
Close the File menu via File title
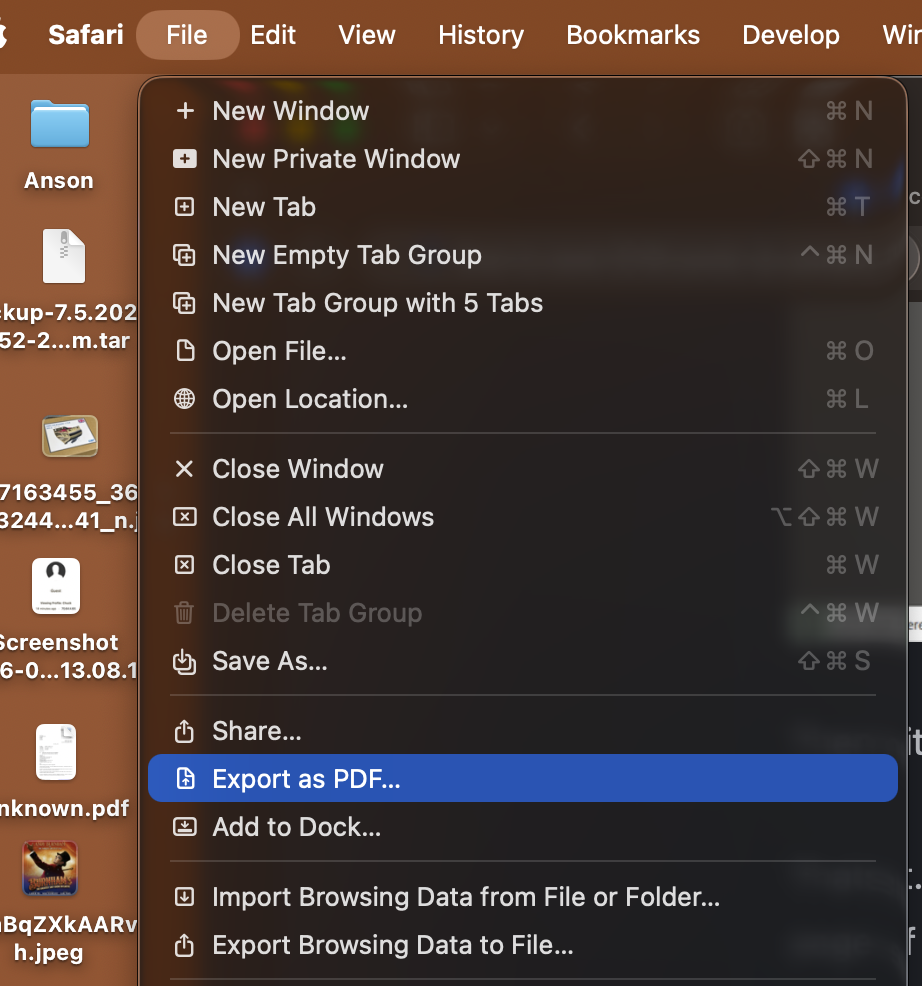[187, 35]
